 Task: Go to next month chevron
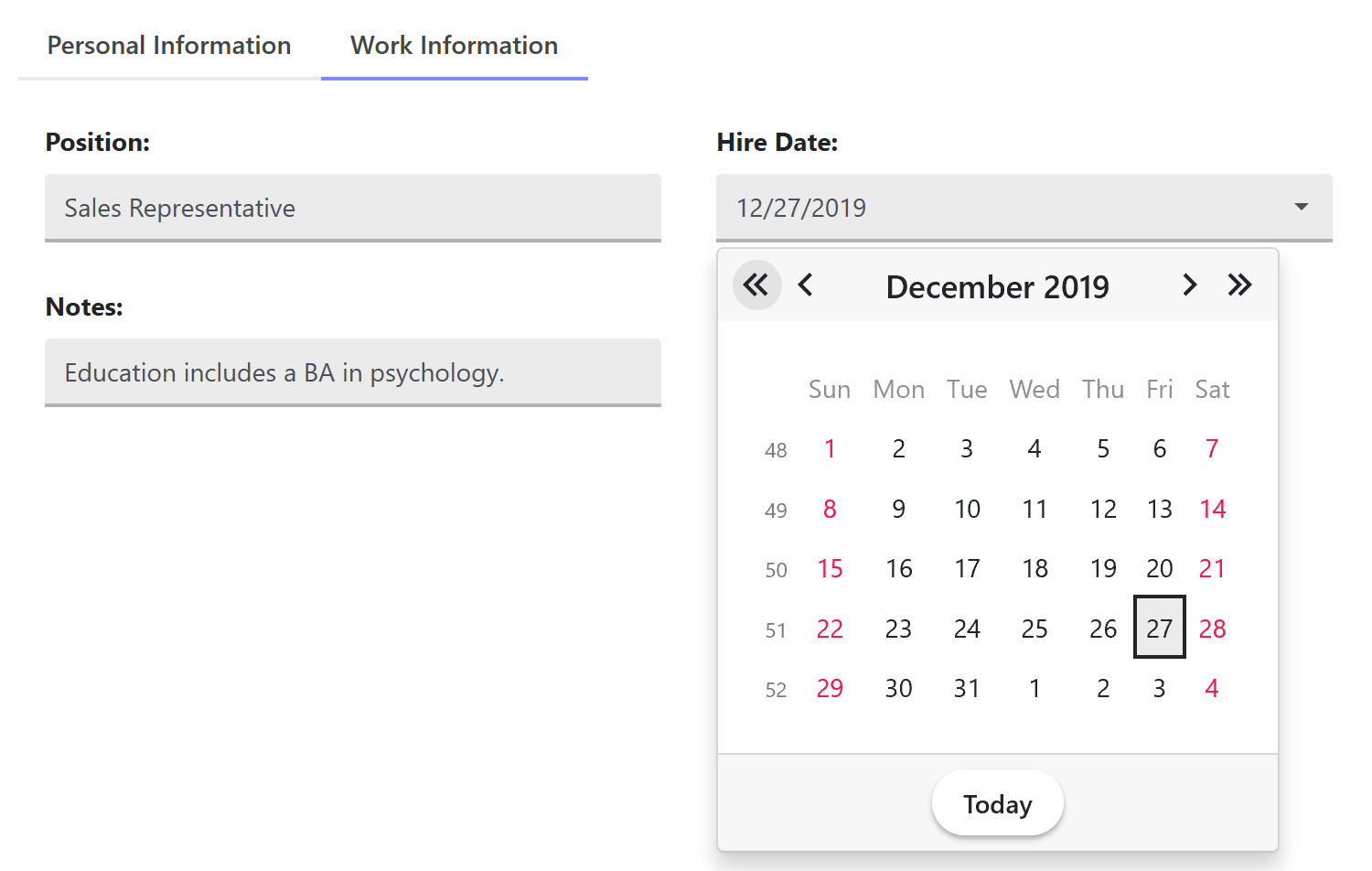pyautogui.click(x=1189, y=285)
